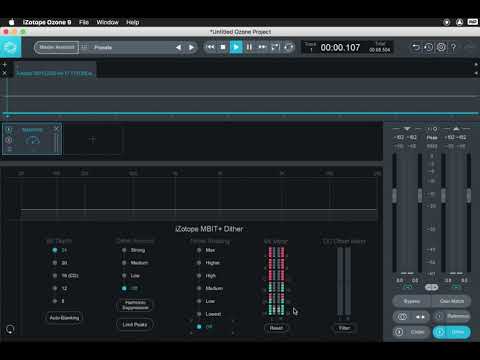Go to the previous preset arrow
Image resolution: width=480 pixels, height=360 pixels.
point(179,48)
